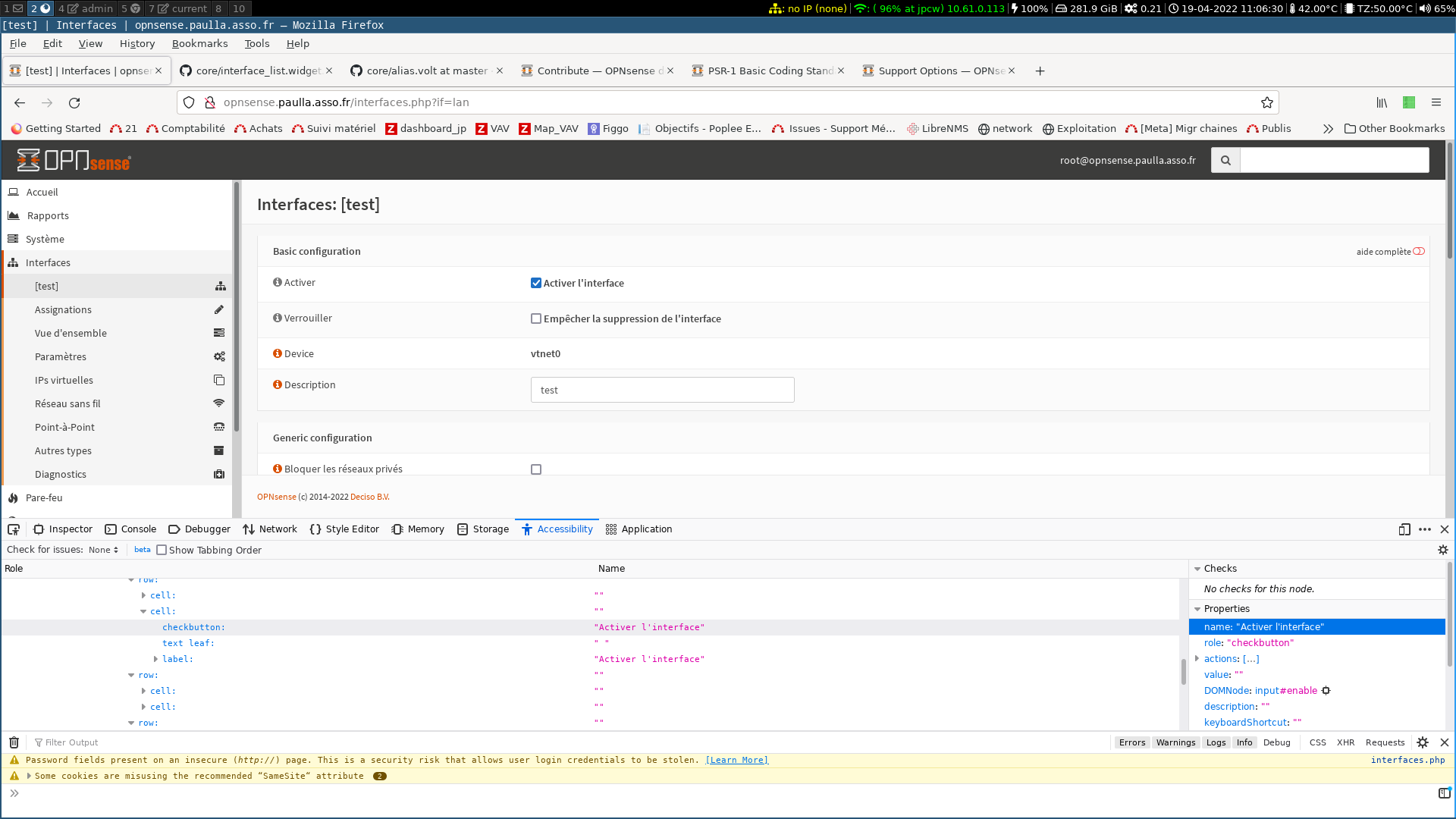Open the Deciso B.V. link in footer
Viewport: 1456px width, 819px height.
coord(369,497)
